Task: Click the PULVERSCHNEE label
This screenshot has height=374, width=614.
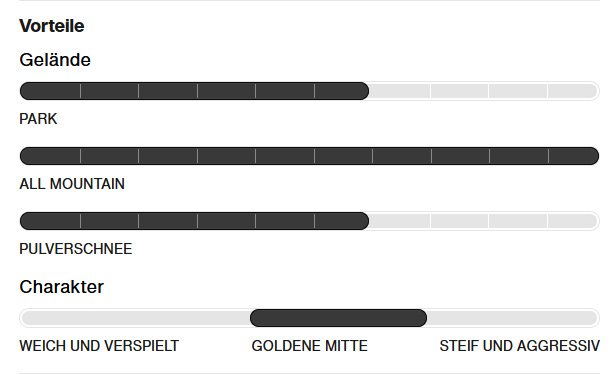Action: (x=76, y=249)
